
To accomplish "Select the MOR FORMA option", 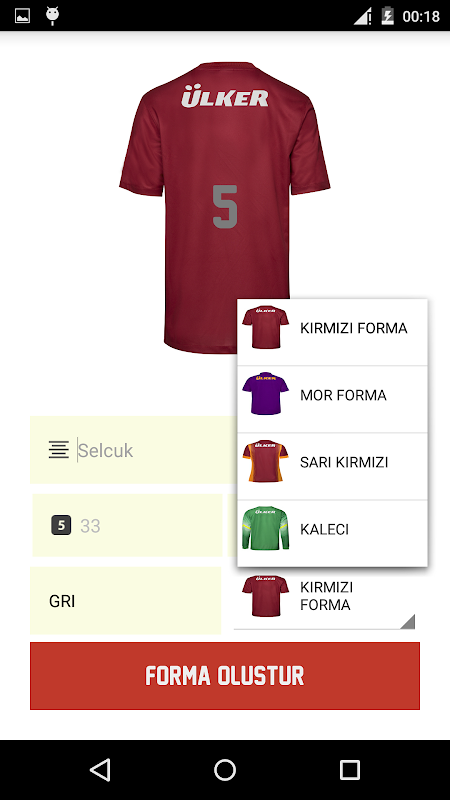I will [x=333, y=399].
